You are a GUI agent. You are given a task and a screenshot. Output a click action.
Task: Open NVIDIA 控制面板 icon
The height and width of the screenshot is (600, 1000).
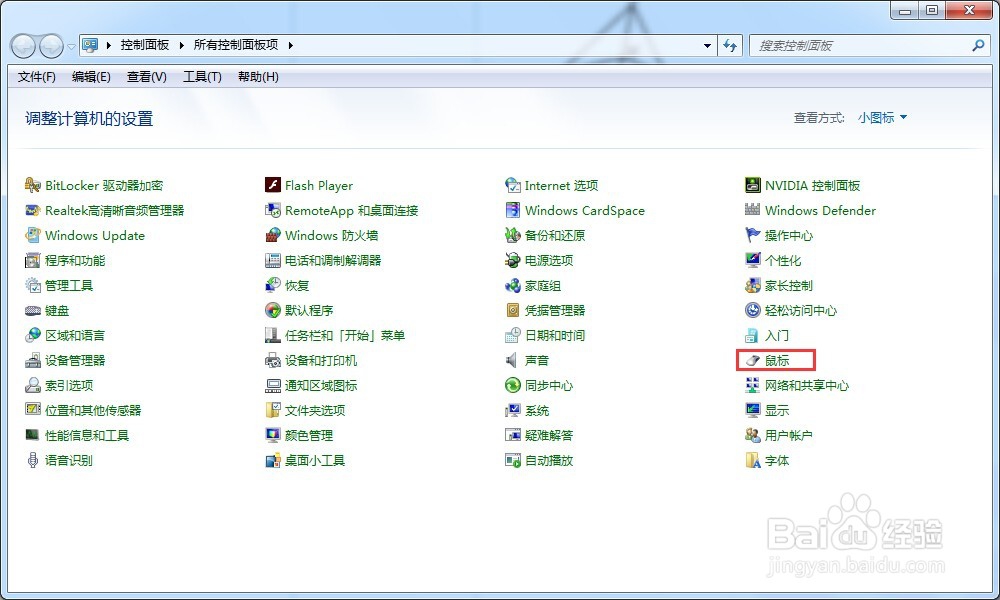pyautogui.click(x=753, y=186)
